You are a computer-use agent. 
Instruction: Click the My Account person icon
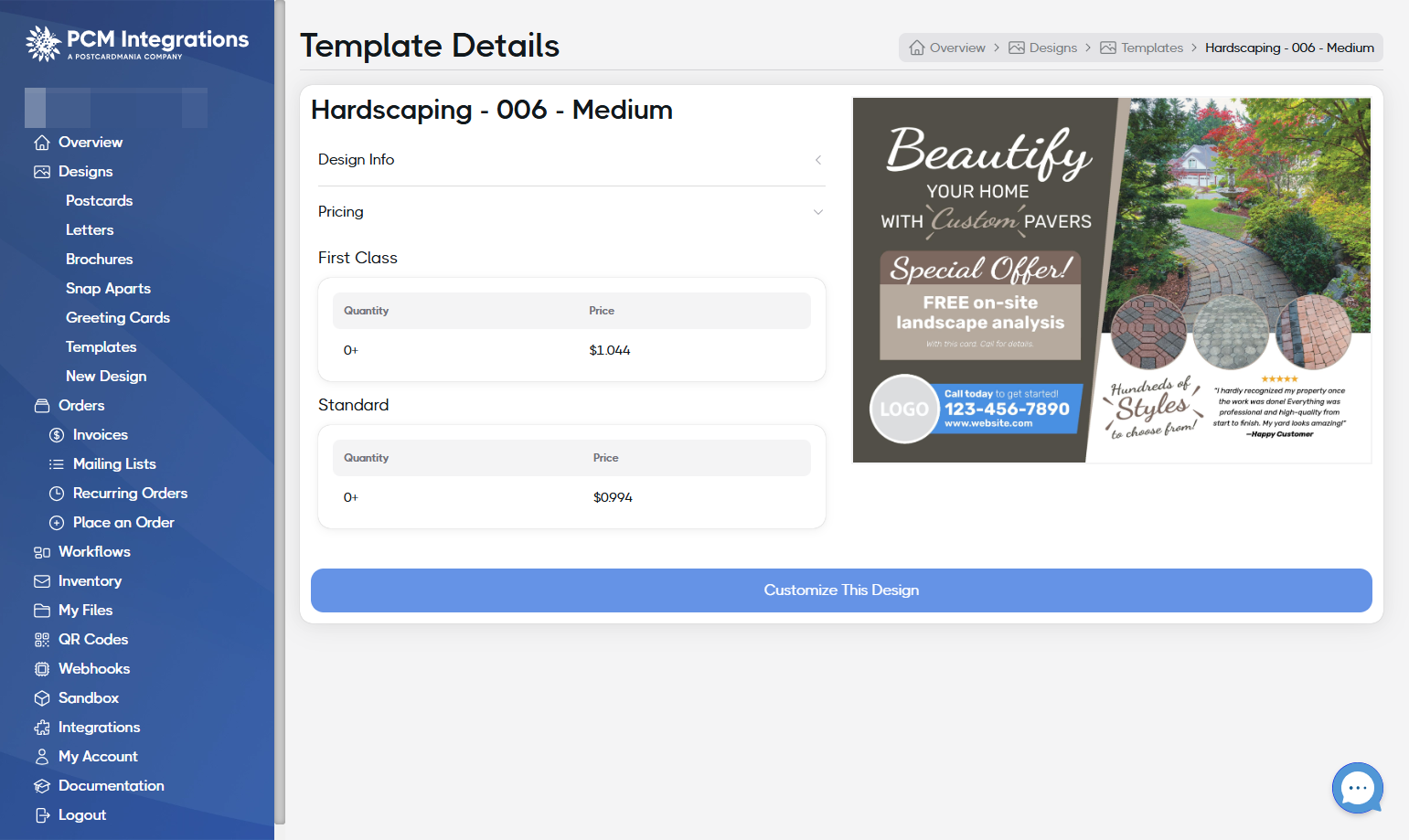point(42,757)
